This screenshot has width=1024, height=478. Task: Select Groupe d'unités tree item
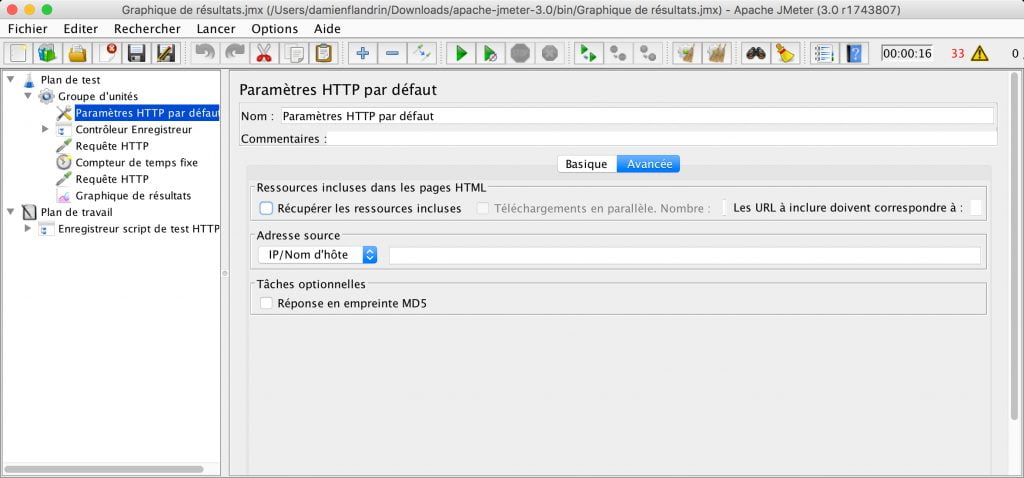pyautogui.click(x=98, y=96)
